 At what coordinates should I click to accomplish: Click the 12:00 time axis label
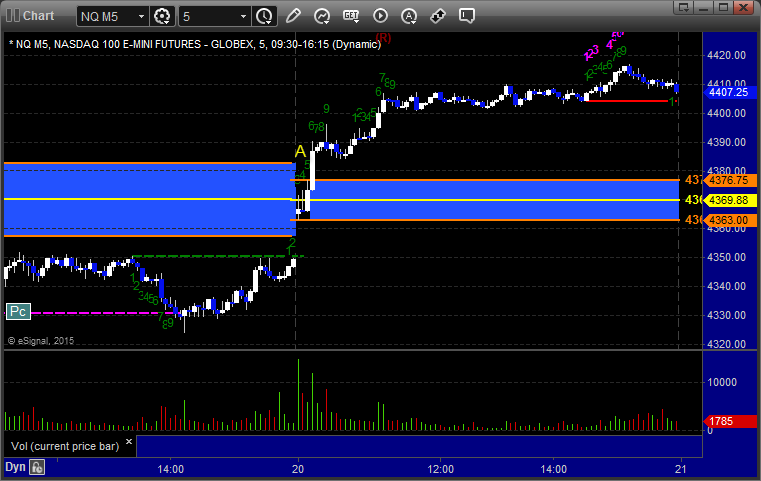[441, 469]
